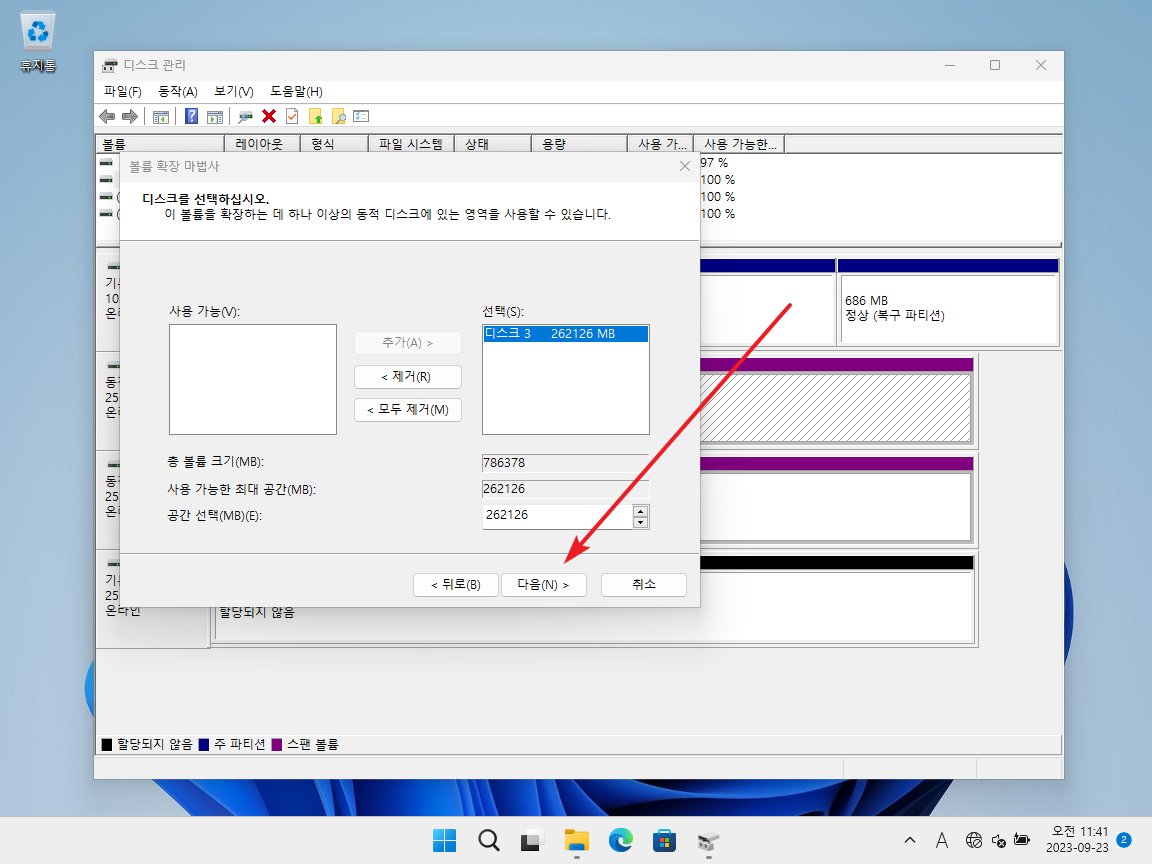Image resolution: width=1152 pixels, height=864 pixels.
Task: Click the 공간 선택(MB) input field
Action: coord(557,516)
